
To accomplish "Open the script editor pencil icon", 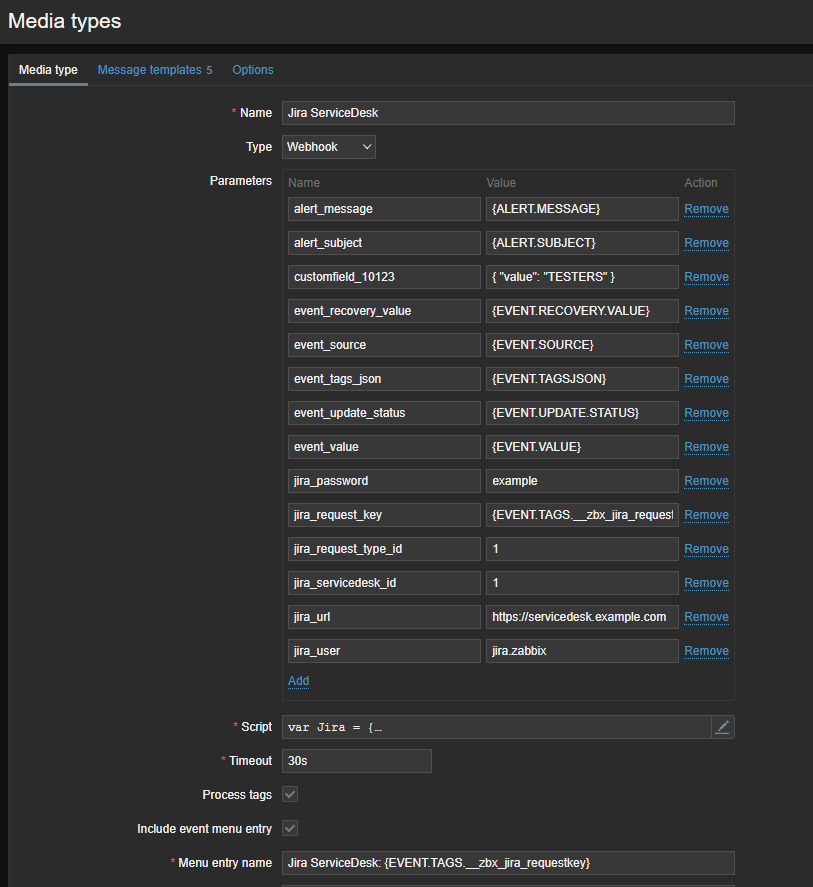I will point(722,727).
